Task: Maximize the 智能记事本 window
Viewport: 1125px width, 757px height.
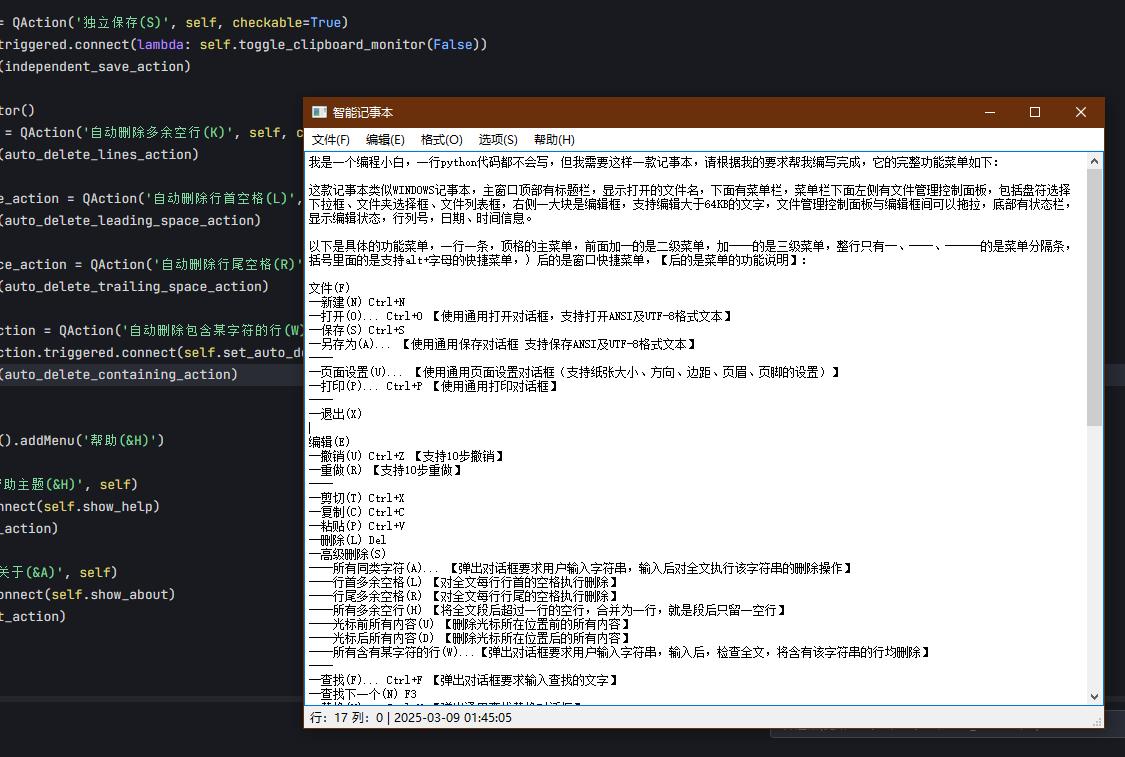Action: point(1035,112)
